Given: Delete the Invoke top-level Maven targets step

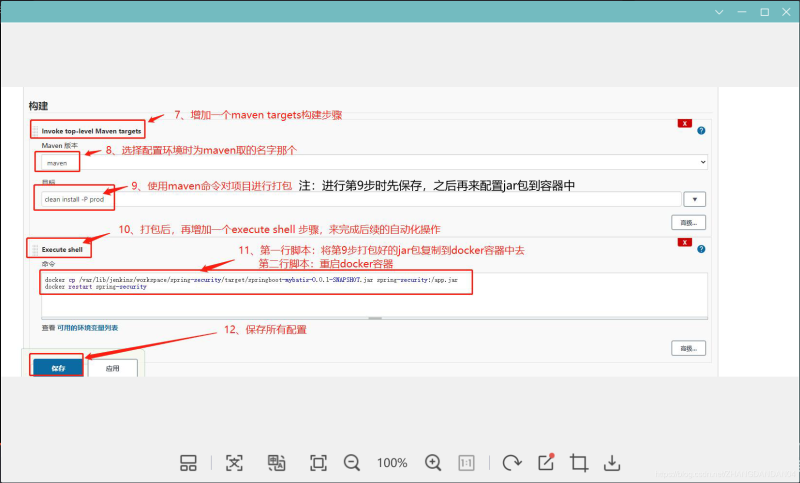Looking at the screenshot, I should tap(685, 123).
